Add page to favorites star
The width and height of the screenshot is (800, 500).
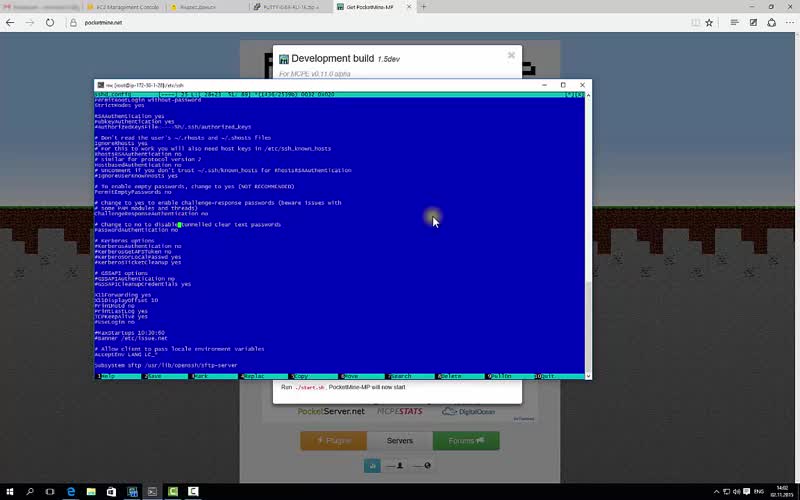click(709, 22)
